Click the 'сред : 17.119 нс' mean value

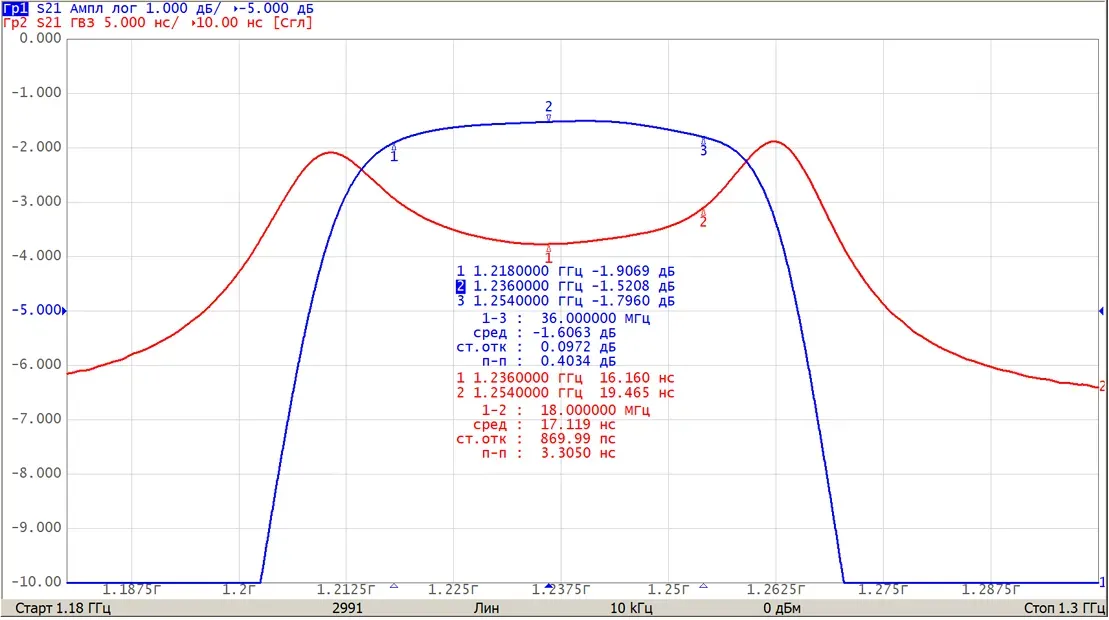[545, 425]
